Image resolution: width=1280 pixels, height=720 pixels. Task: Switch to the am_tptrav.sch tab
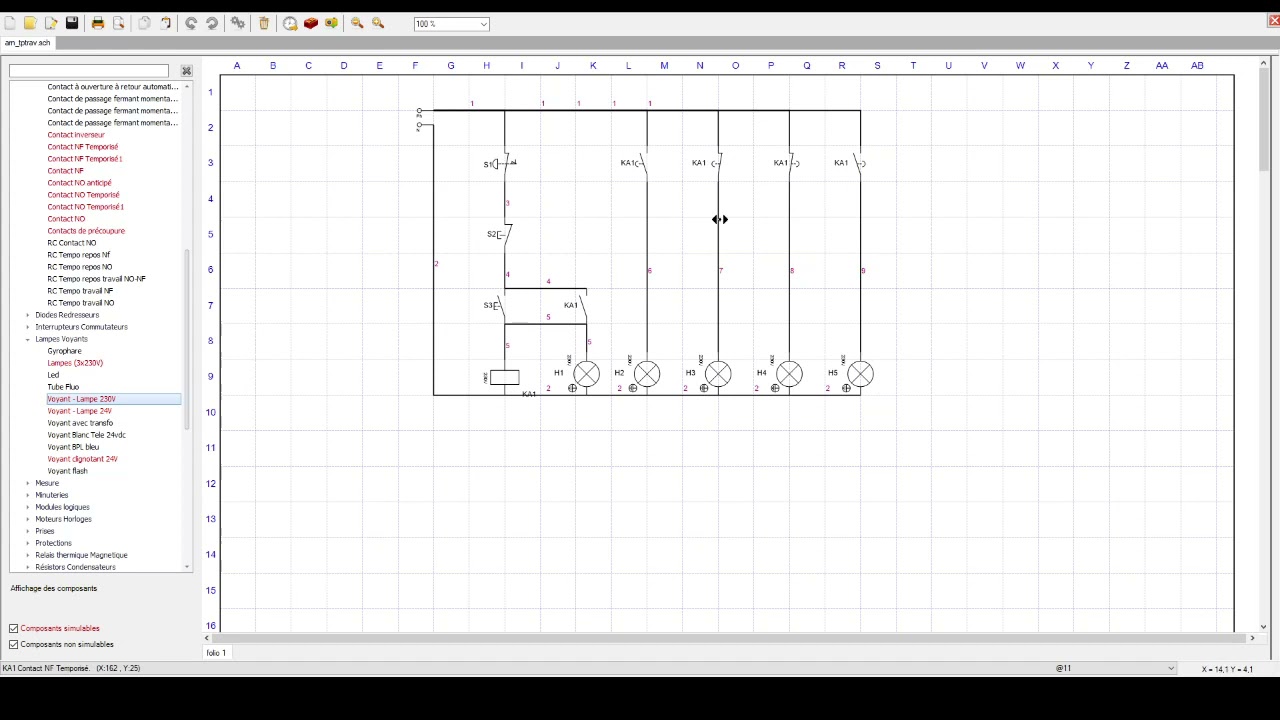click(x=27, y=43)
